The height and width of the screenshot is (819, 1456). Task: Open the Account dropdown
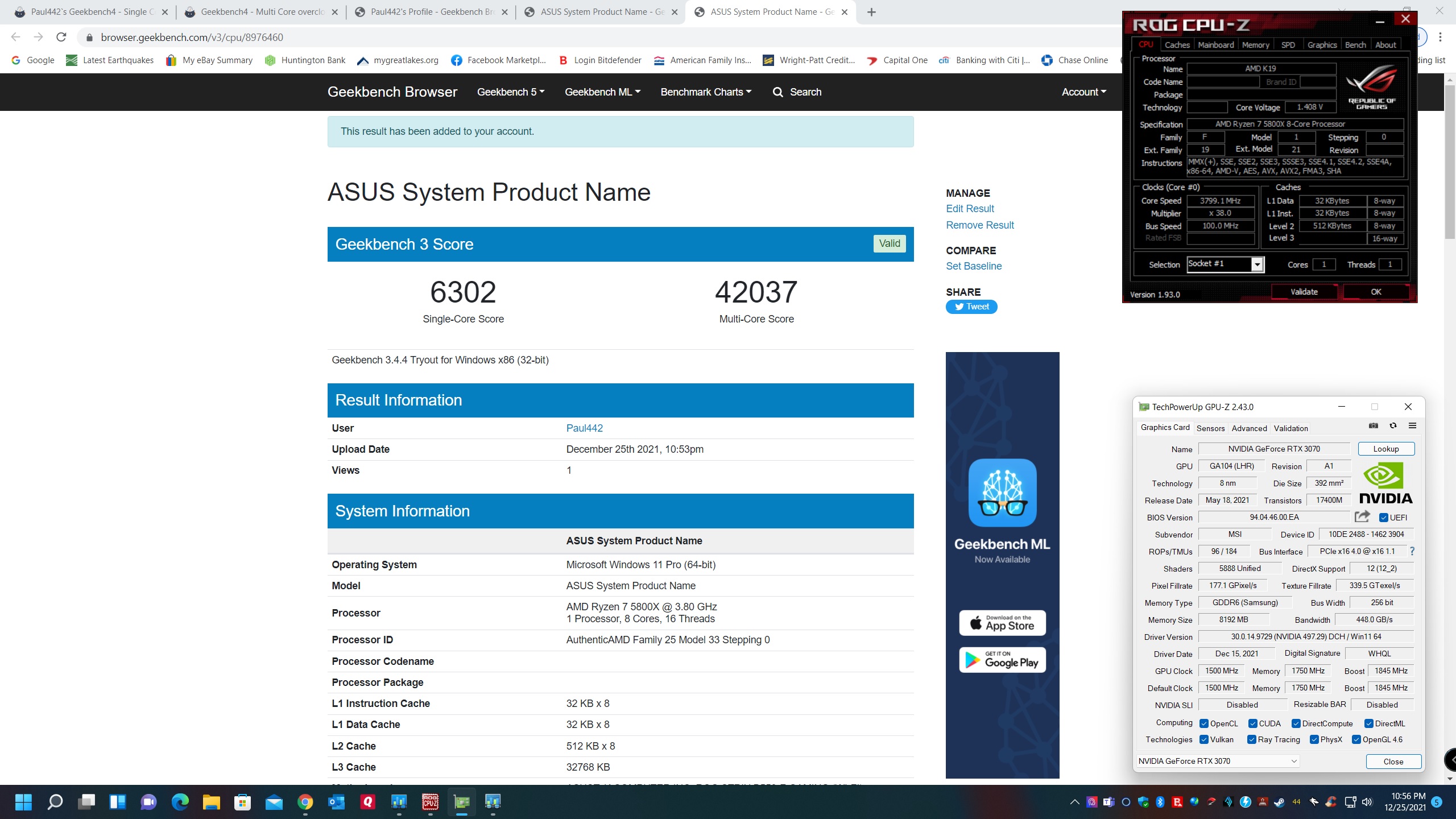click(x=1084, y=92)
